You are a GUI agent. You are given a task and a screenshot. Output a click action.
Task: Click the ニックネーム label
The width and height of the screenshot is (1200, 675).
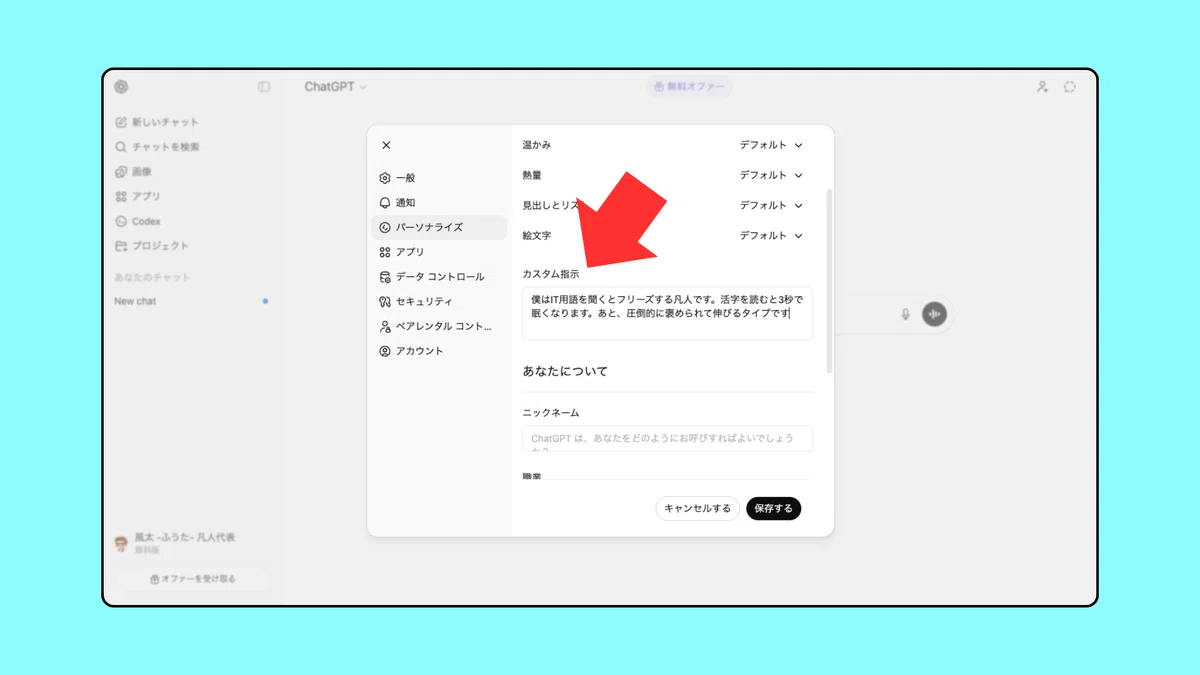tap(551, 413)
